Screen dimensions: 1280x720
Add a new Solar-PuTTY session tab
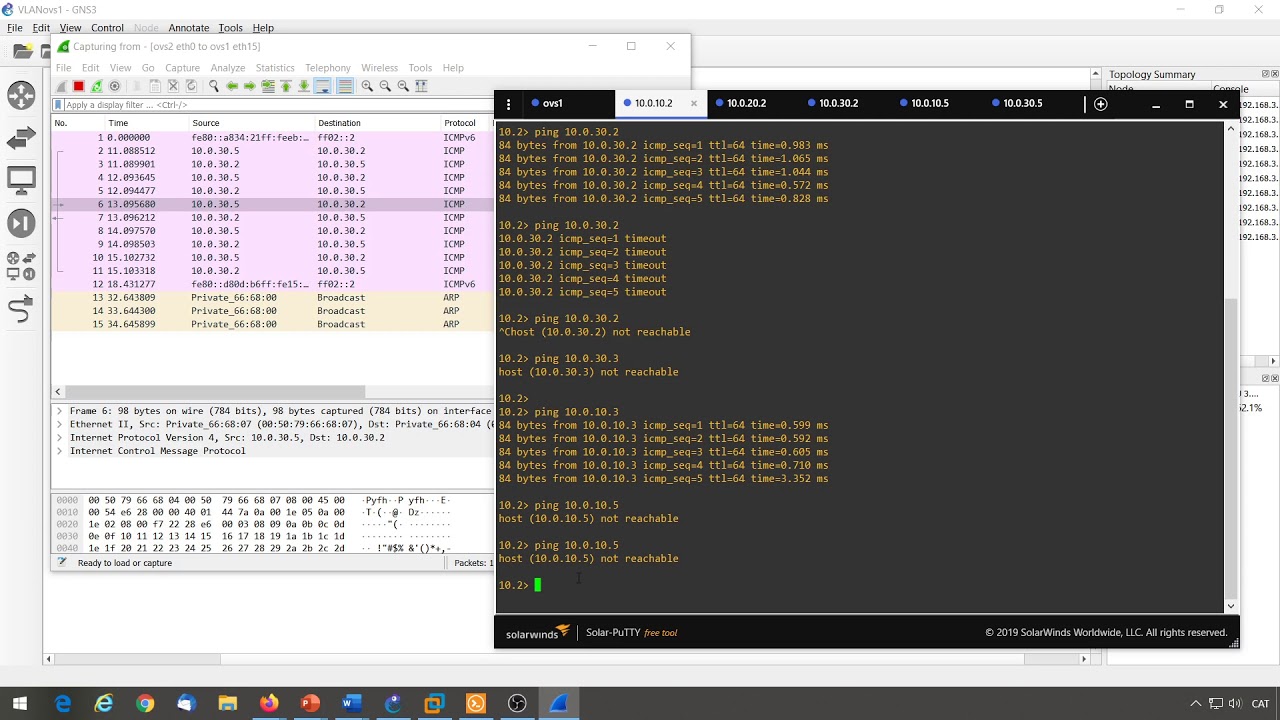[x=1101, y=104]
